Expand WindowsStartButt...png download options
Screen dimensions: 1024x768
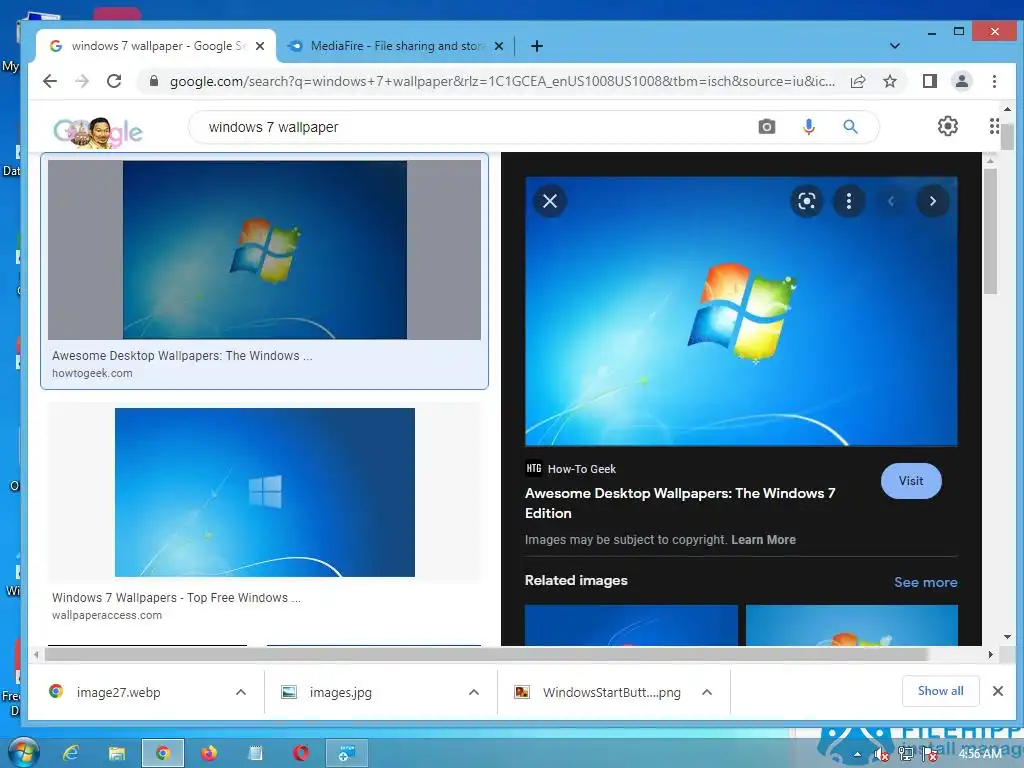tap(707, 692)
